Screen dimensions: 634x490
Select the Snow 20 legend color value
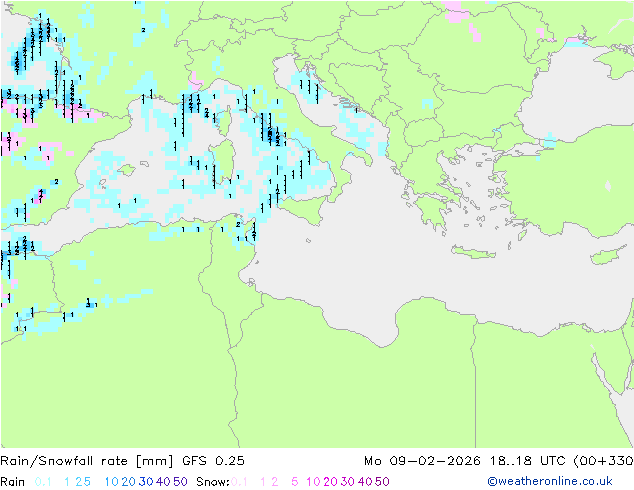pyautogui.click(x=330, y=482)
